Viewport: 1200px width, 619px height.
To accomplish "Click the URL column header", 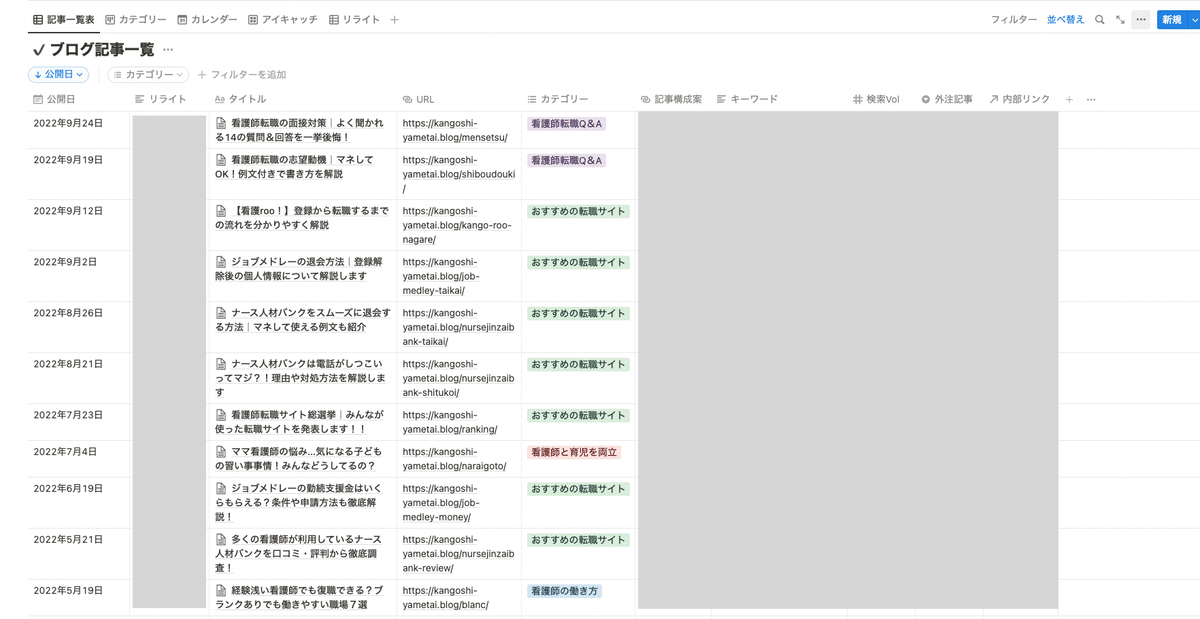I will tap(418, 99).
